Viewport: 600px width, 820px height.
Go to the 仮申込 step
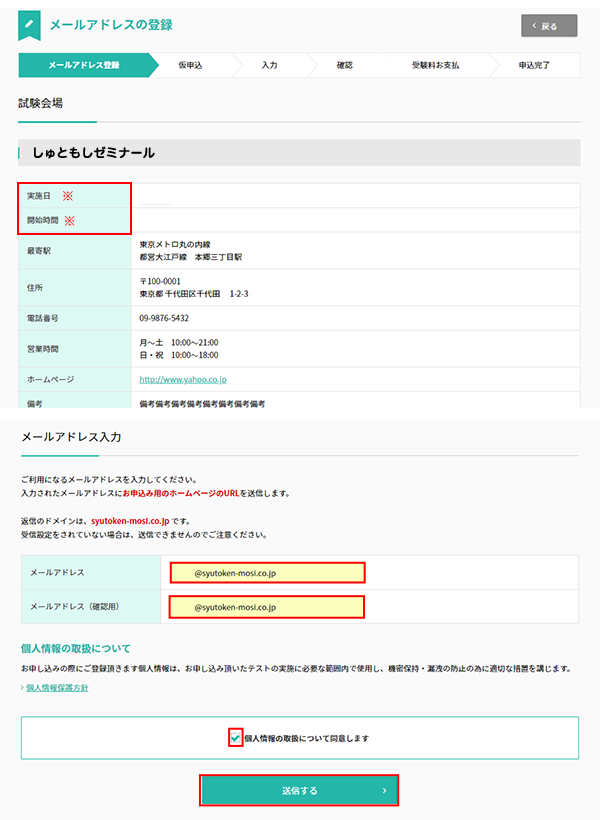[190, 65]
